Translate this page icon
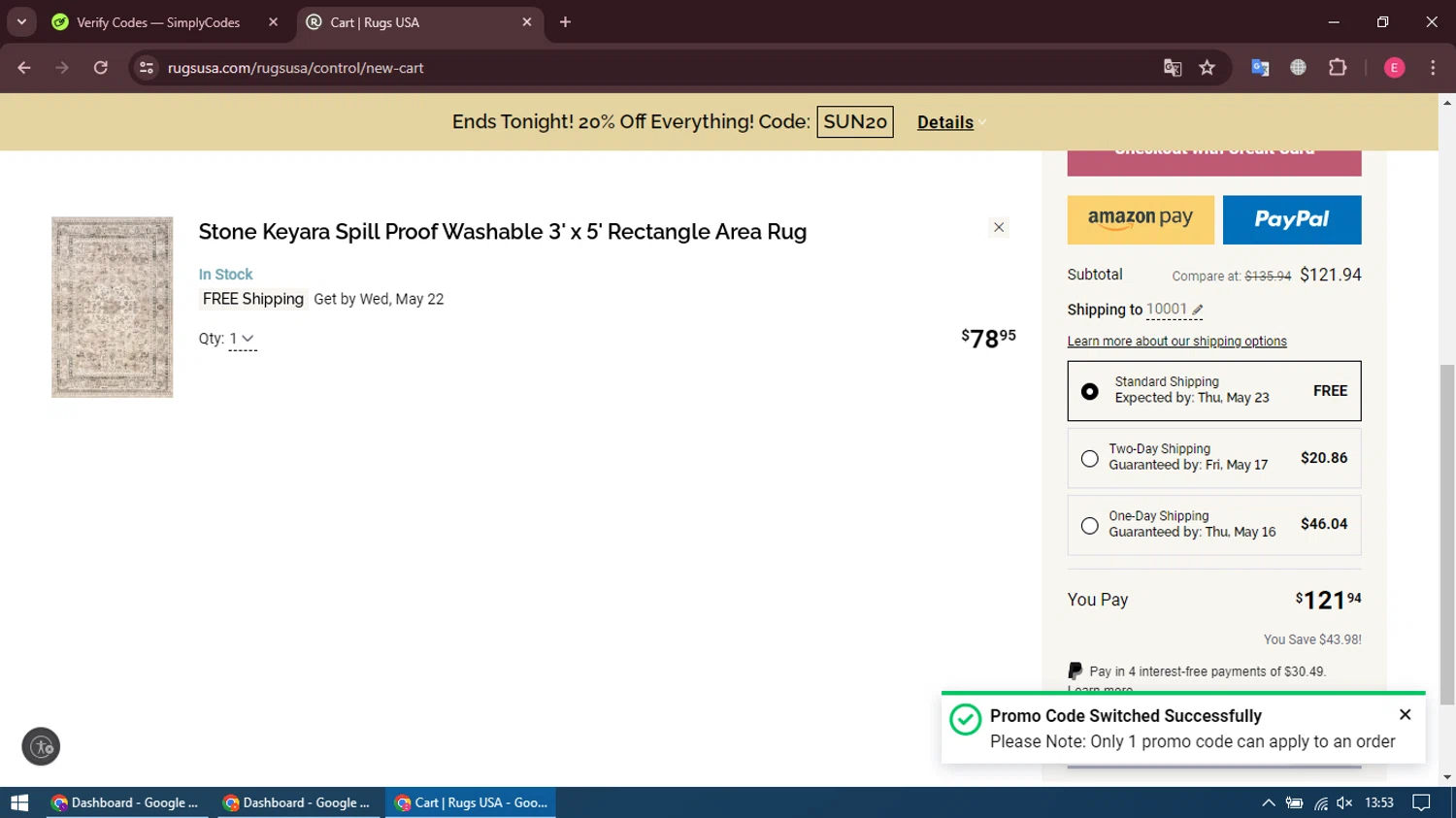1456x818 pixels. click(1173, 68)
